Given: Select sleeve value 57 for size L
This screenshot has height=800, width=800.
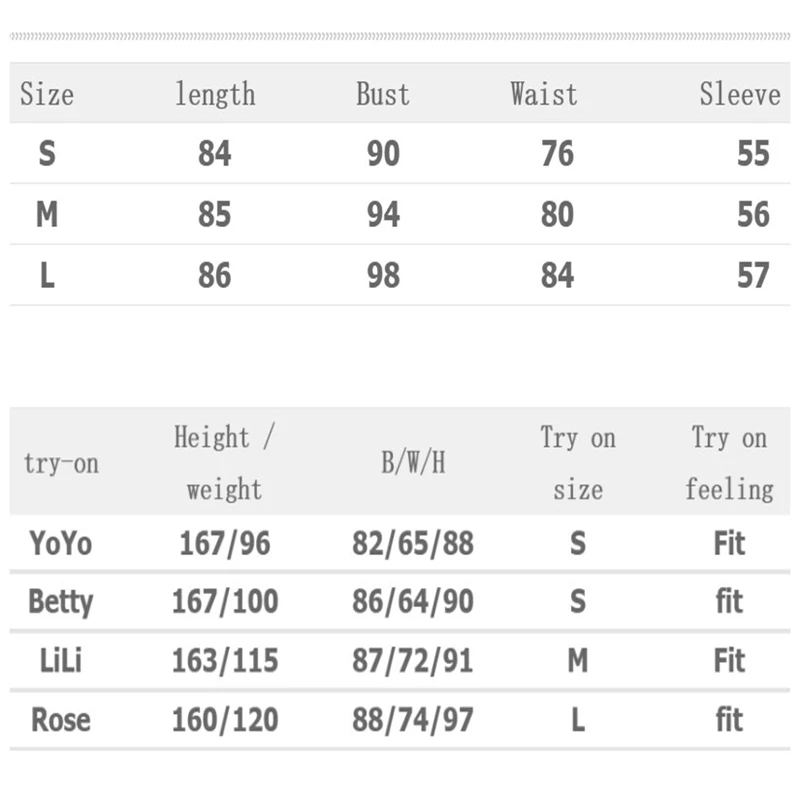Looking at the screenshot, I should 753,276.
